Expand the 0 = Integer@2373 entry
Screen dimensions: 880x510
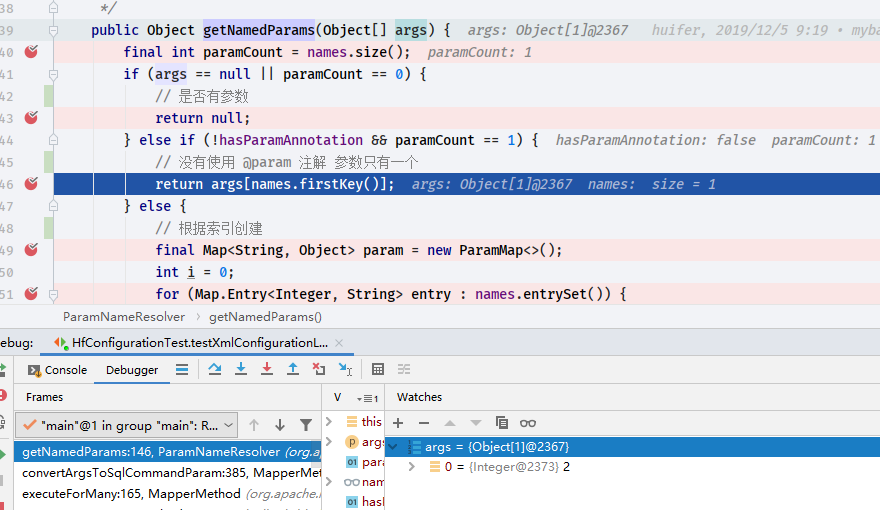412,467
